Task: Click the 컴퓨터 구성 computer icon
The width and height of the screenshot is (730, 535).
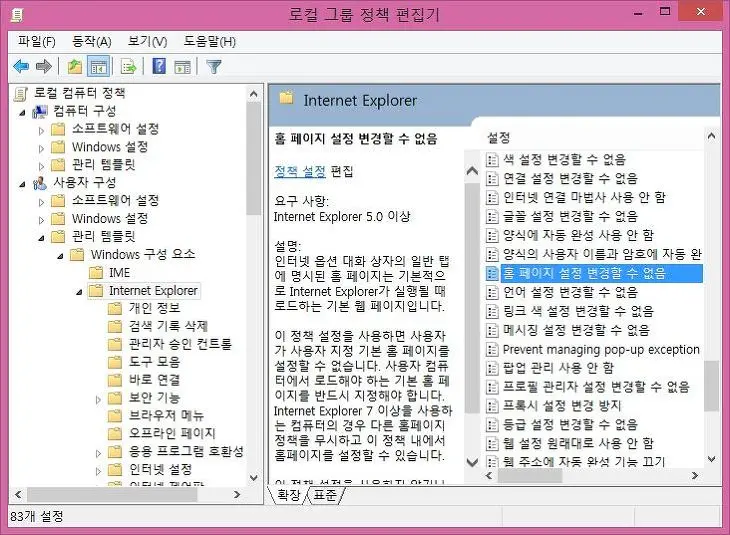Action: [x=40, y=111]
